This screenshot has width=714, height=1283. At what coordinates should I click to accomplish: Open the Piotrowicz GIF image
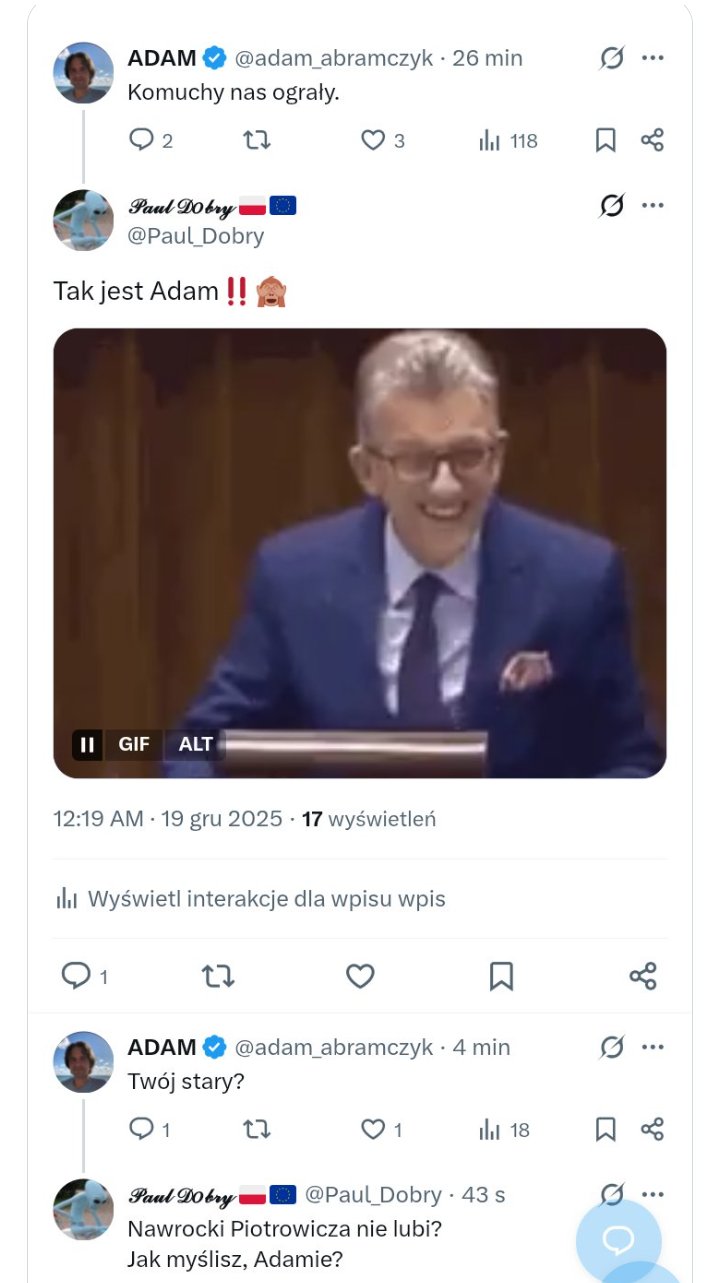point(360,553)
